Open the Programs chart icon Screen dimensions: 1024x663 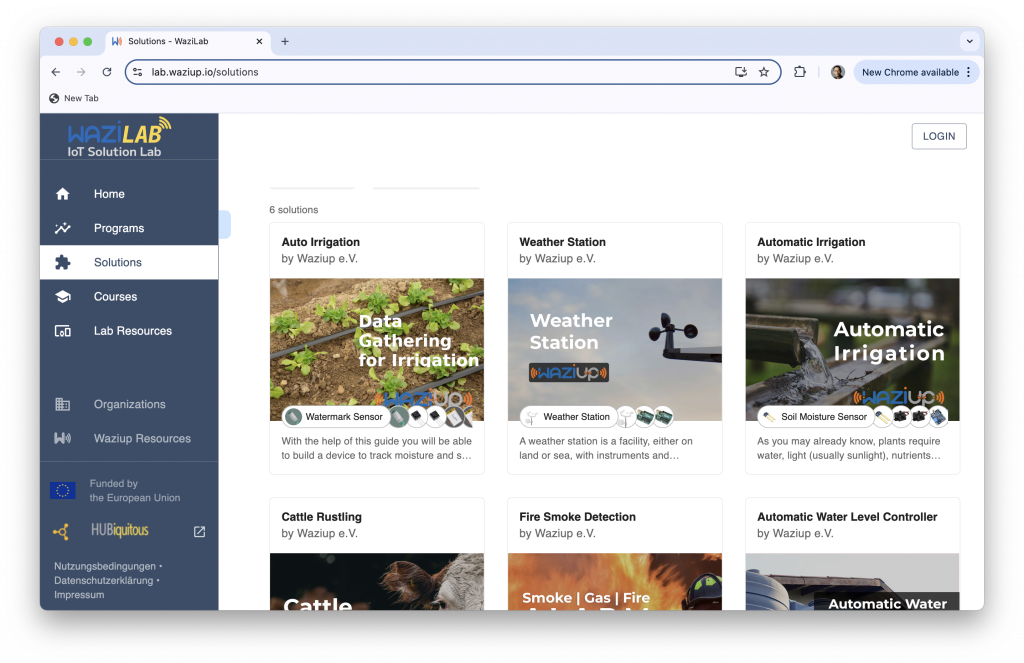pos(63,228)
